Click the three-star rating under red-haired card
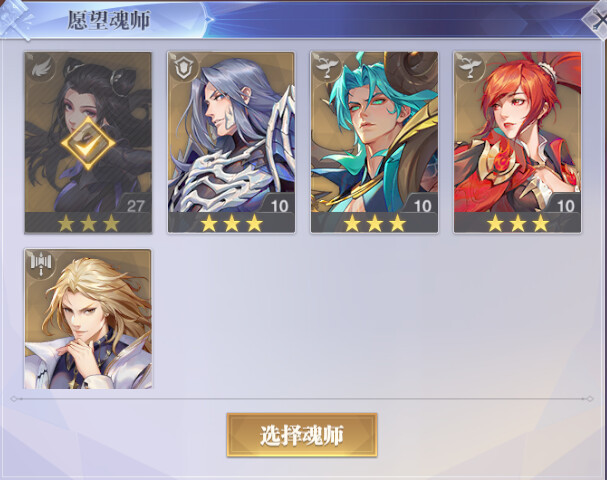Image resolution: width=607 pixels, height=480 pixels. click(x=518, y=223)
